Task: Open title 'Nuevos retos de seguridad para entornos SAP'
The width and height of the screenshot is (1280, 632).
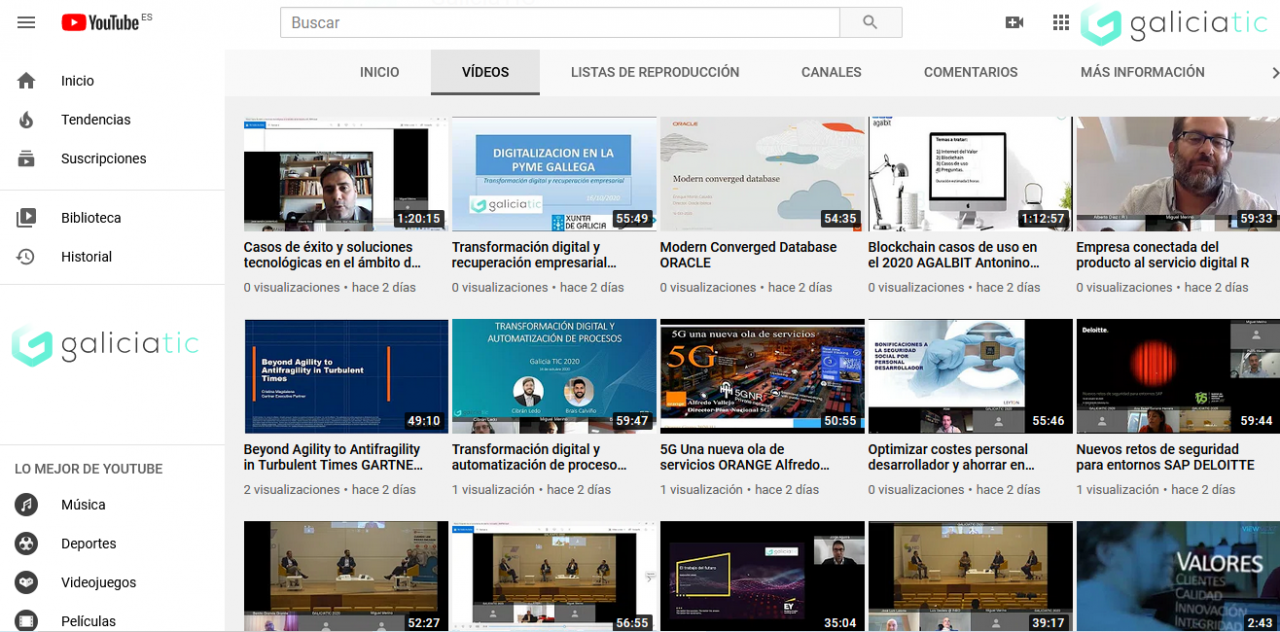Action: [1165, 457]
